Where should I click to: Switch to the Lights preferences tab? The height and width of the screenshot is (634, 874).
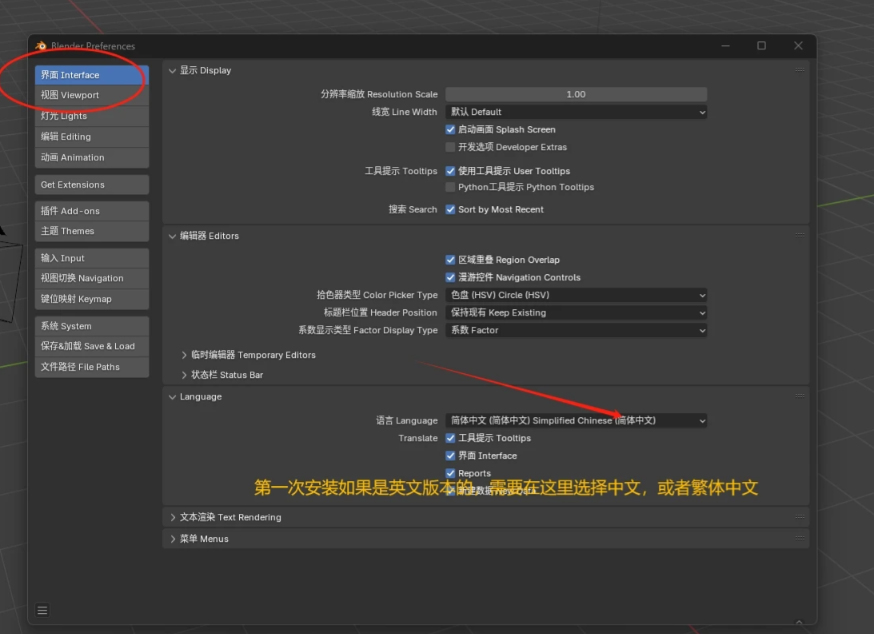click(x=92, y=116)
